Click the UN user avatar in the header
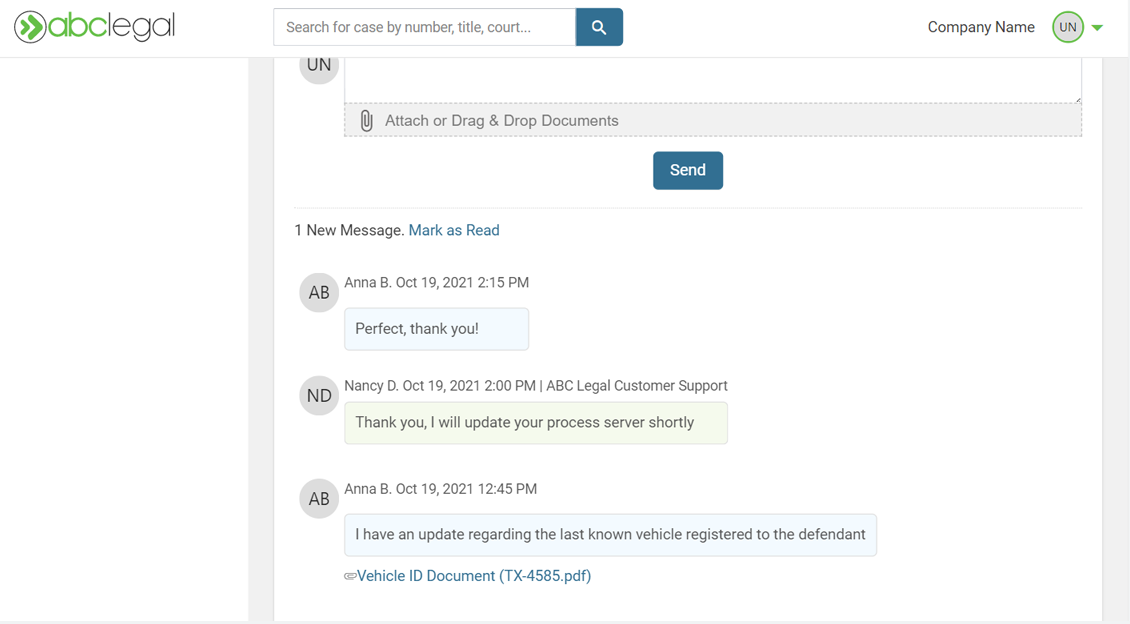This screenshot has width=1130, height=624. click(x=1067, y=27)
